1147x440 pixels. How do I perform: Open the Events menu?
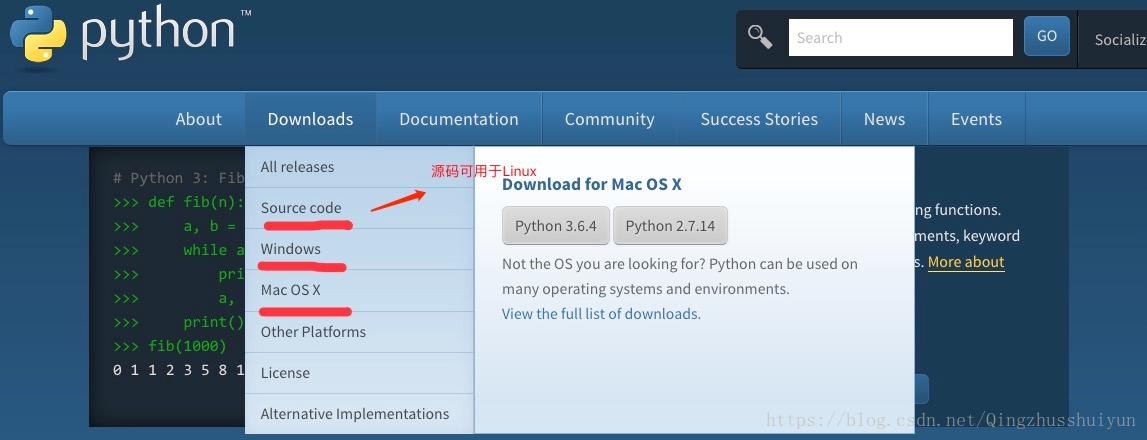tap(977, 119)
